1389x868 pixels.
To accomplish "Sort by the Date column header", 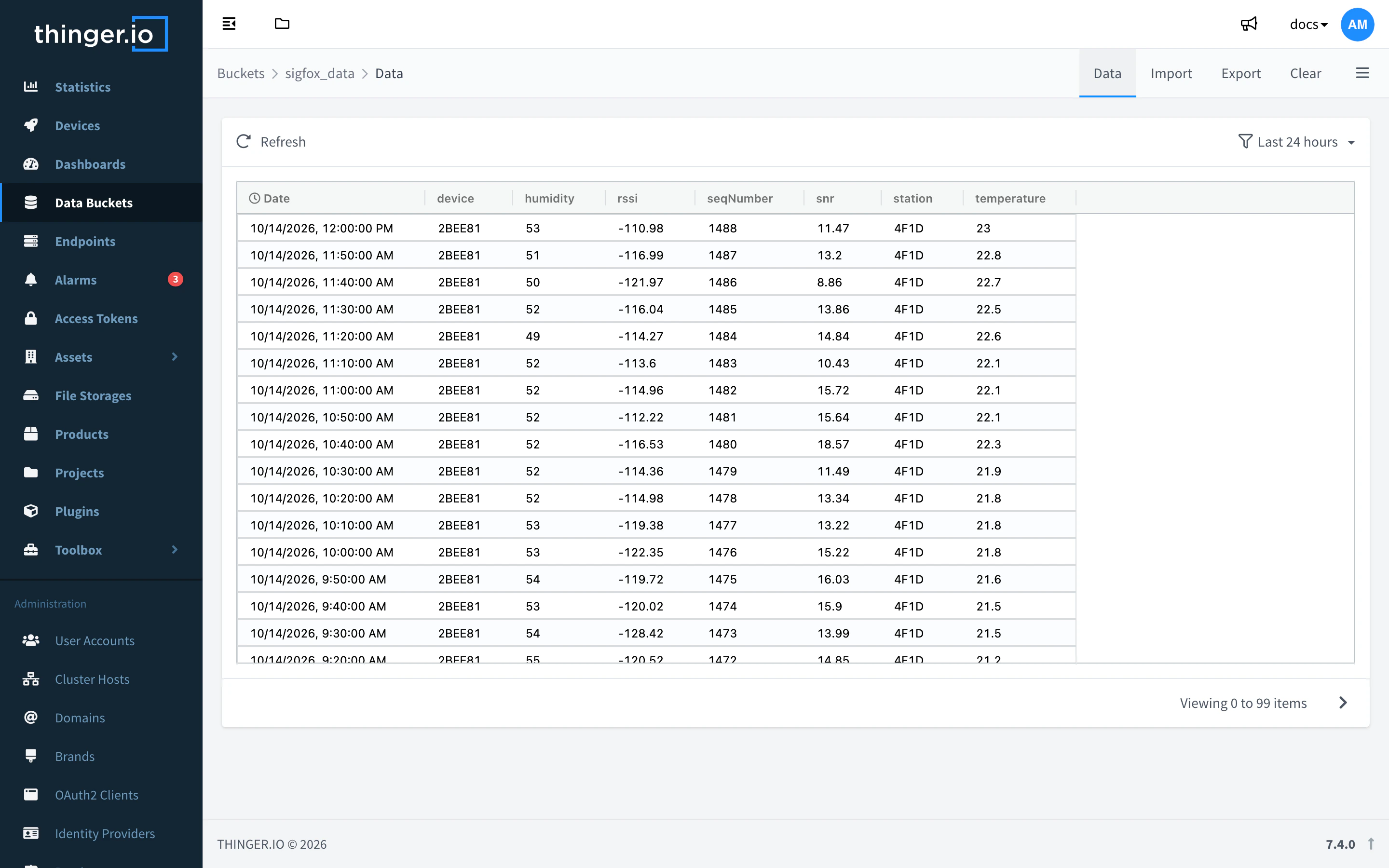I will click(331, 198).
